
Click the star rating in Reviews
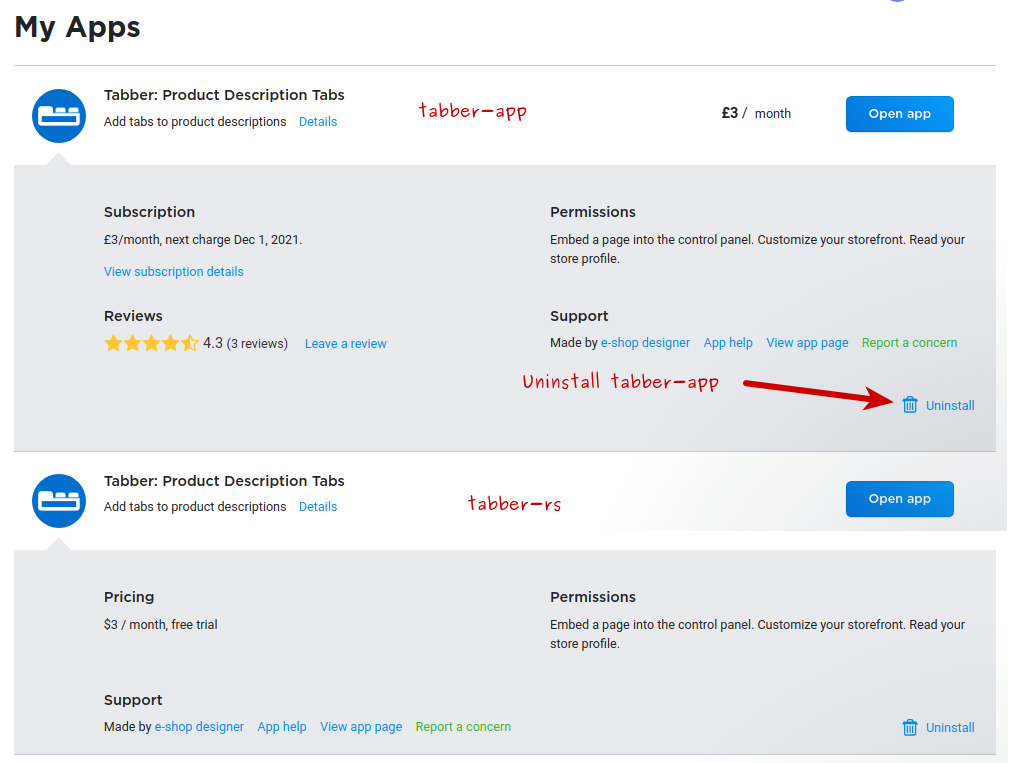click(151, 343)
